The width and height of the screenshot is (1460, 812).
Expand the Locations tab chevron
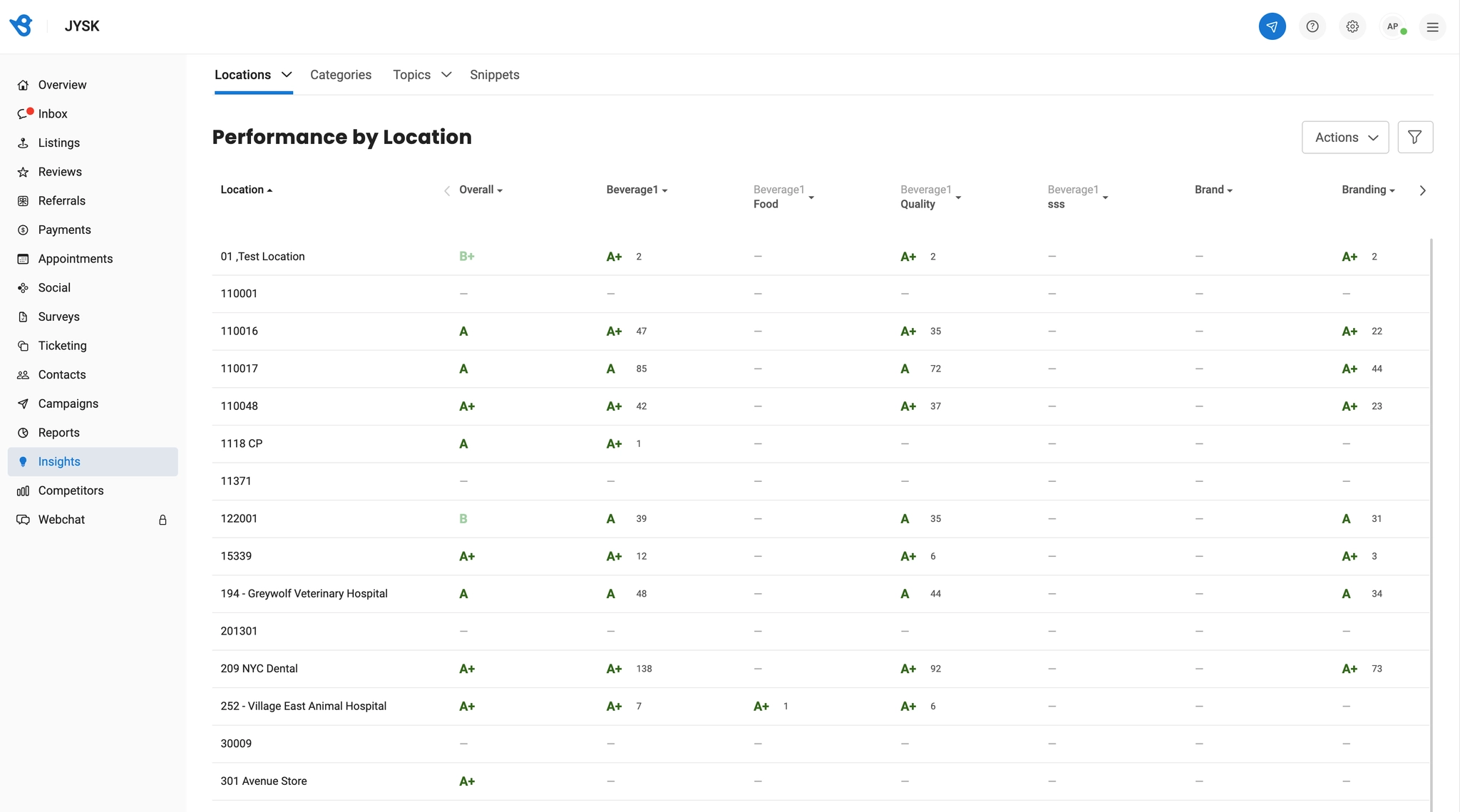point(287,74)
